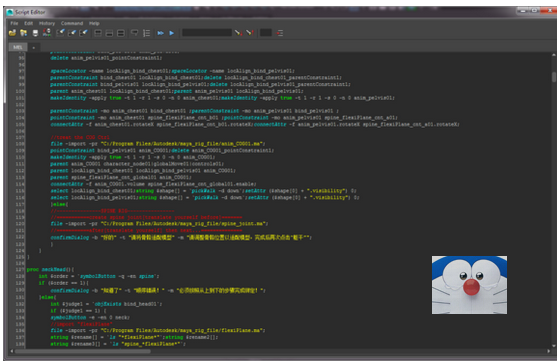This screenshot has width=557, height=364.
Task: Open the Edit menu
Action: point(28,23)
